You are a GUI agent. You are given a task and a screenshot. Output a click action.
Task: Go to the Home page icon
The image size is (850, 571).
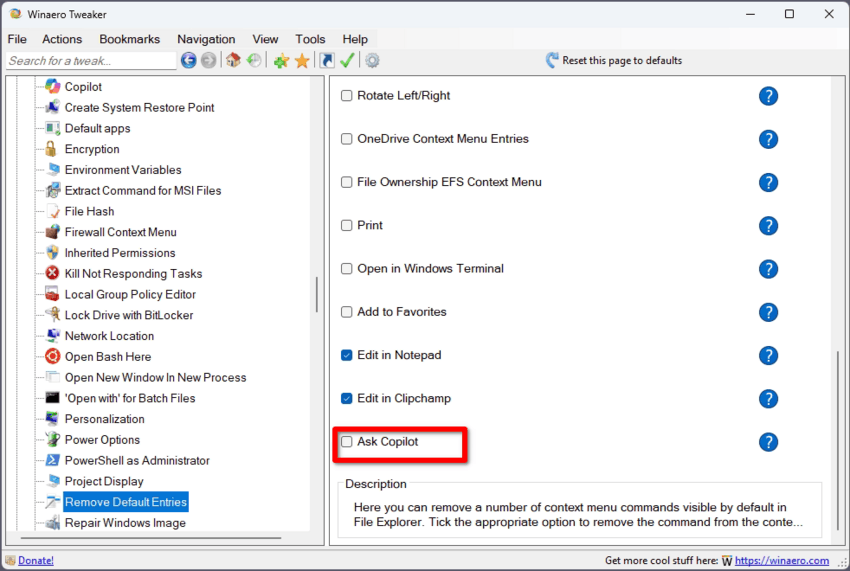point(233,60)
